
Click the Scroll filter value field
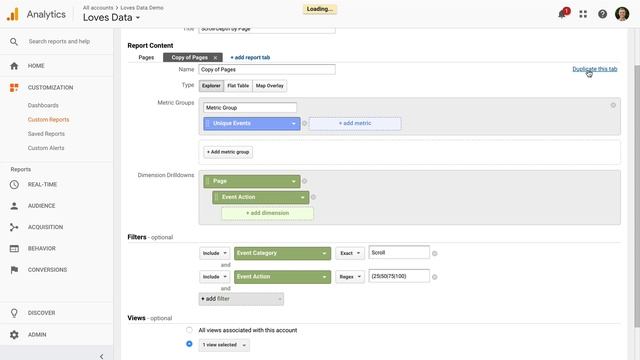point(399,253)
